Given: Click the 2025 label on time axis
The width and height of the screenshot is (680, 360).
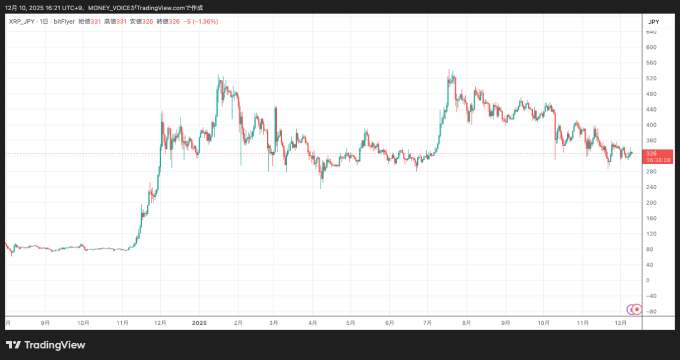Looking at the screenshot, I should click(199, 323).
